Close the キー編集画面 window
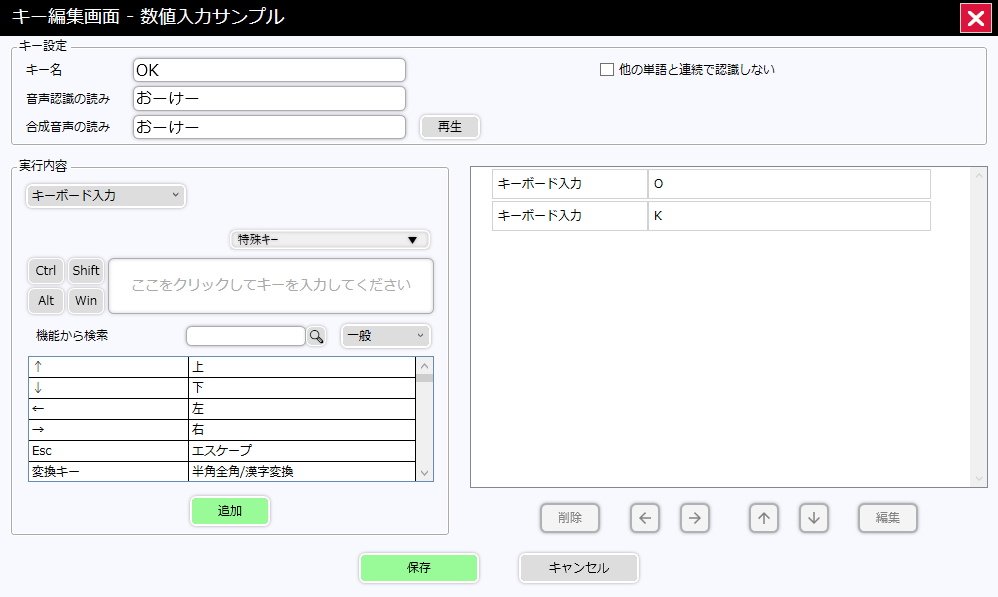Viewport: 998px width, 597px height. (976, 18)
